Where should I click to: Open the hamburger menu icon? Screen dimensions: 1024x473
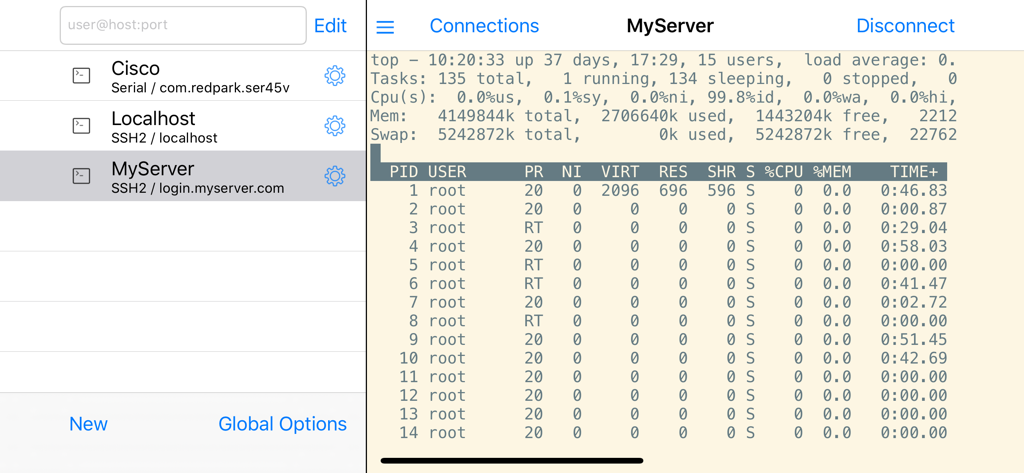[385, 27]
